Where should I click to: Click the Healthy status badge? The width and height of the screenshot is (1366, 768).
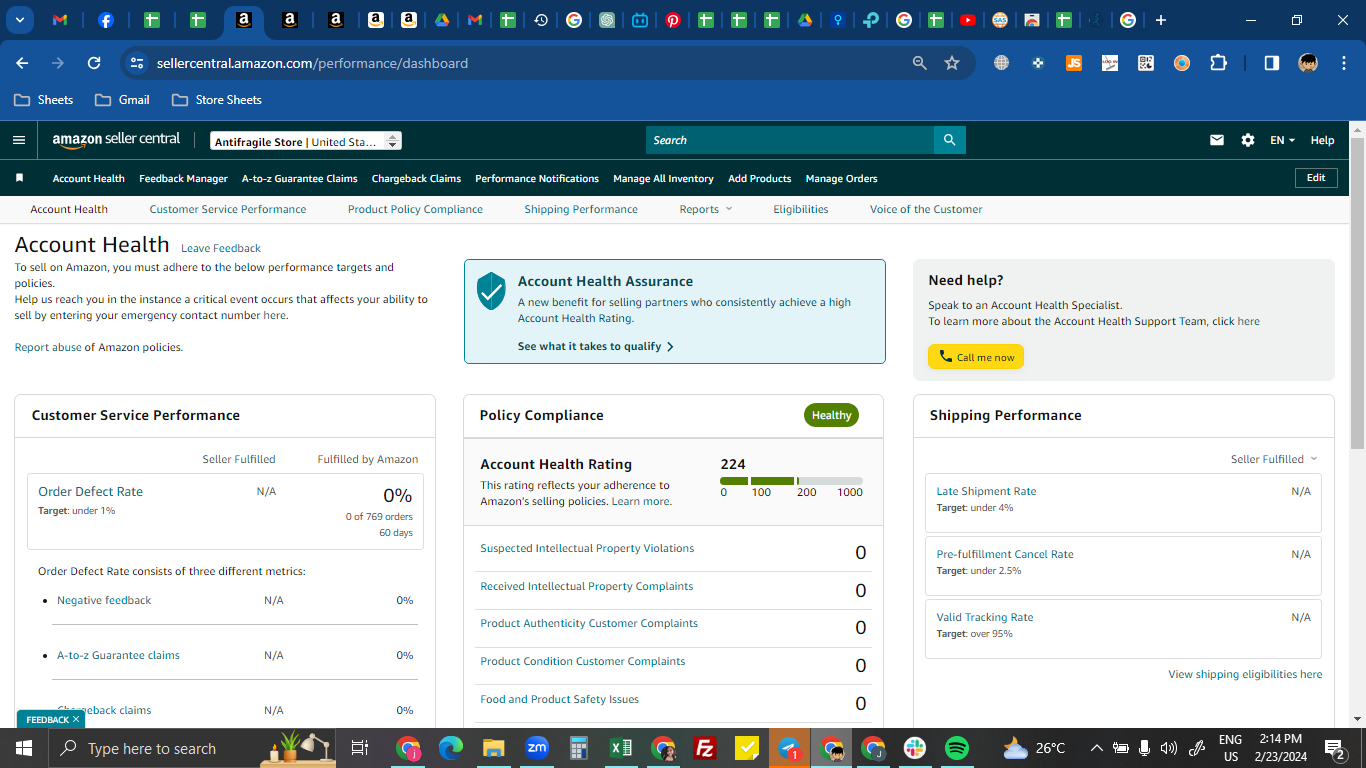pos(831,415)
